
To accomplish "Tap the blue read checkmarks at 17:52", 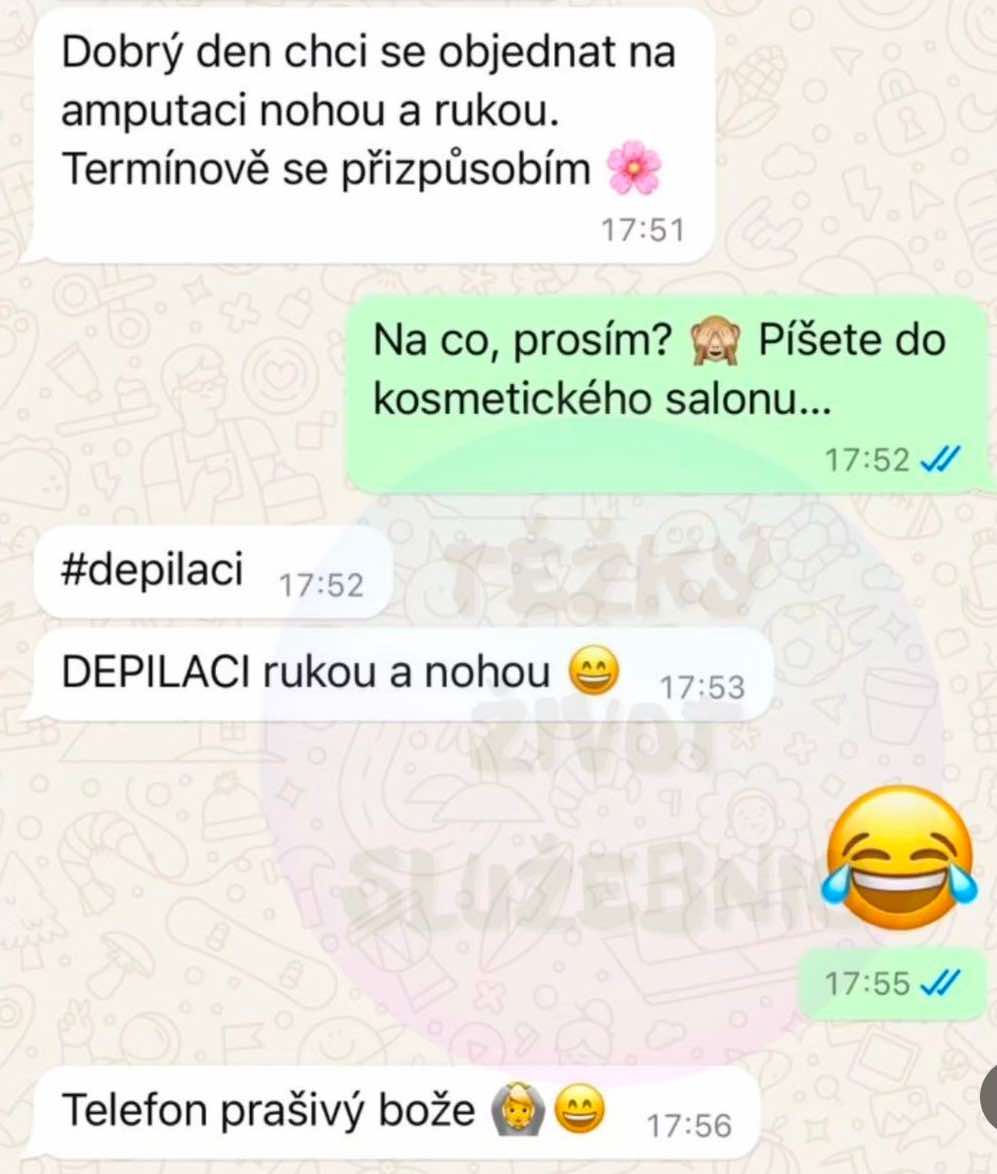I will 939,460.
